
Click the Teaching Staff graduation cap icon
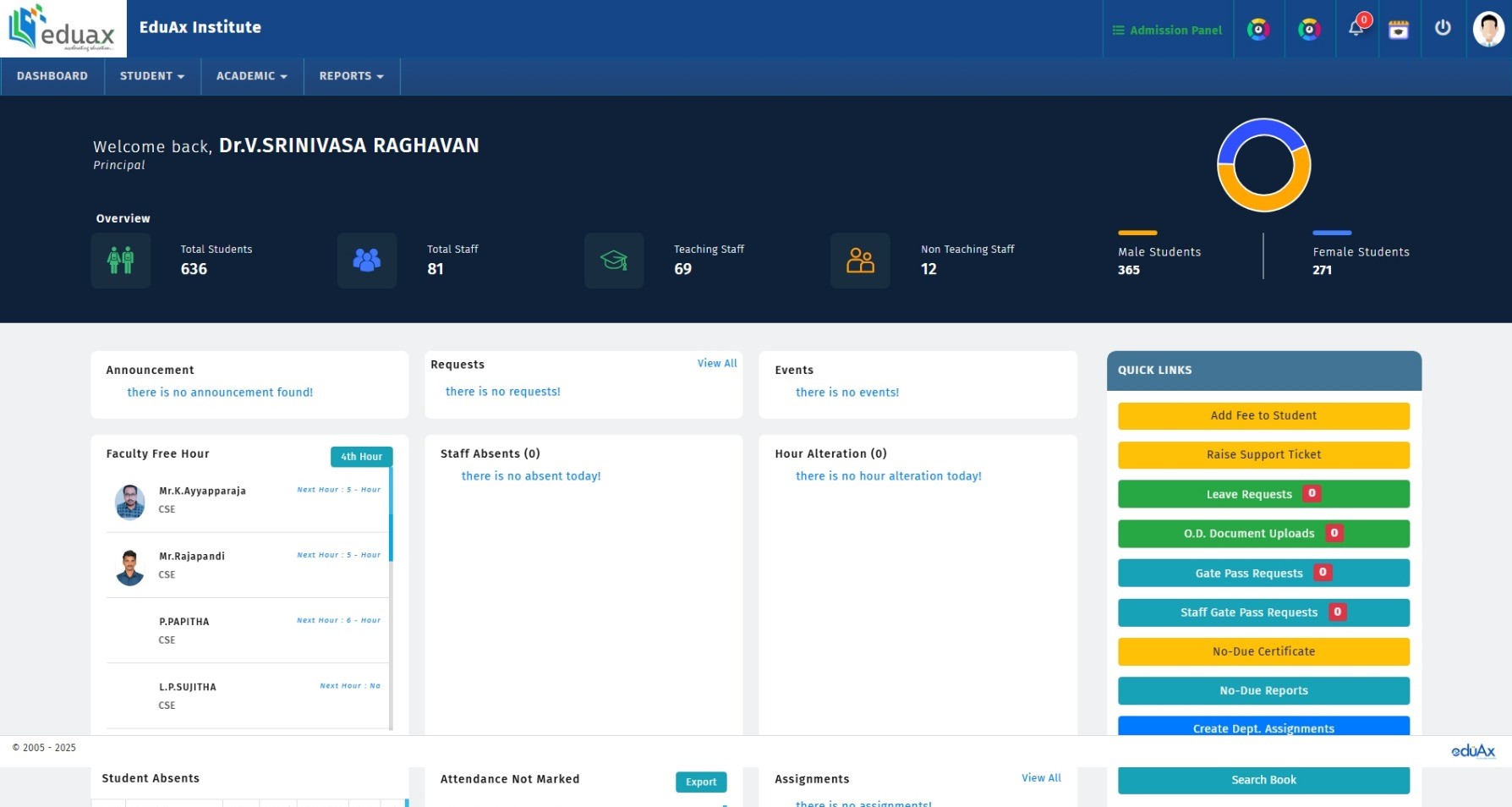614,261
